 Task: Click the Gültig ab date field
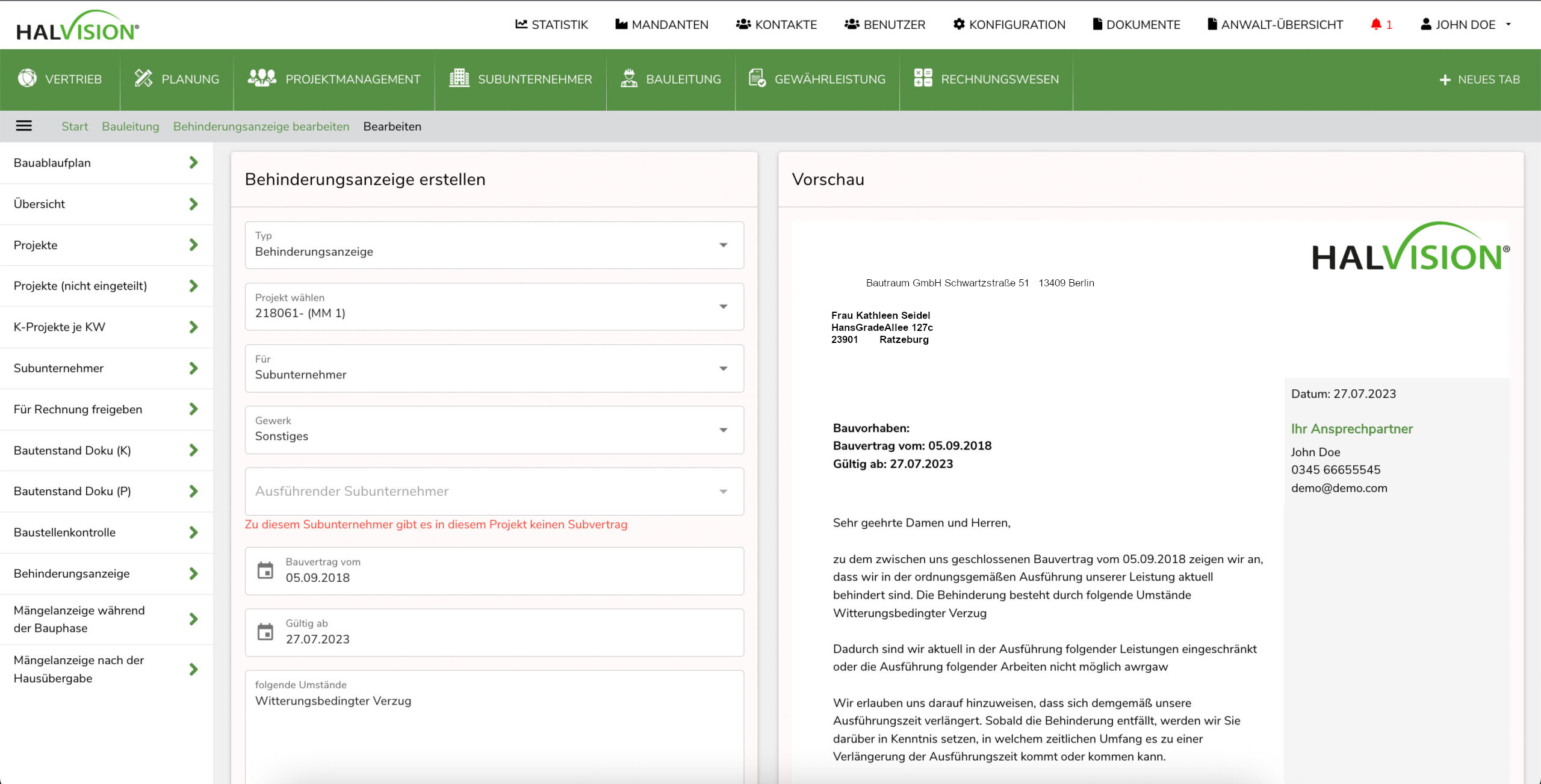(x=494, y=632)
